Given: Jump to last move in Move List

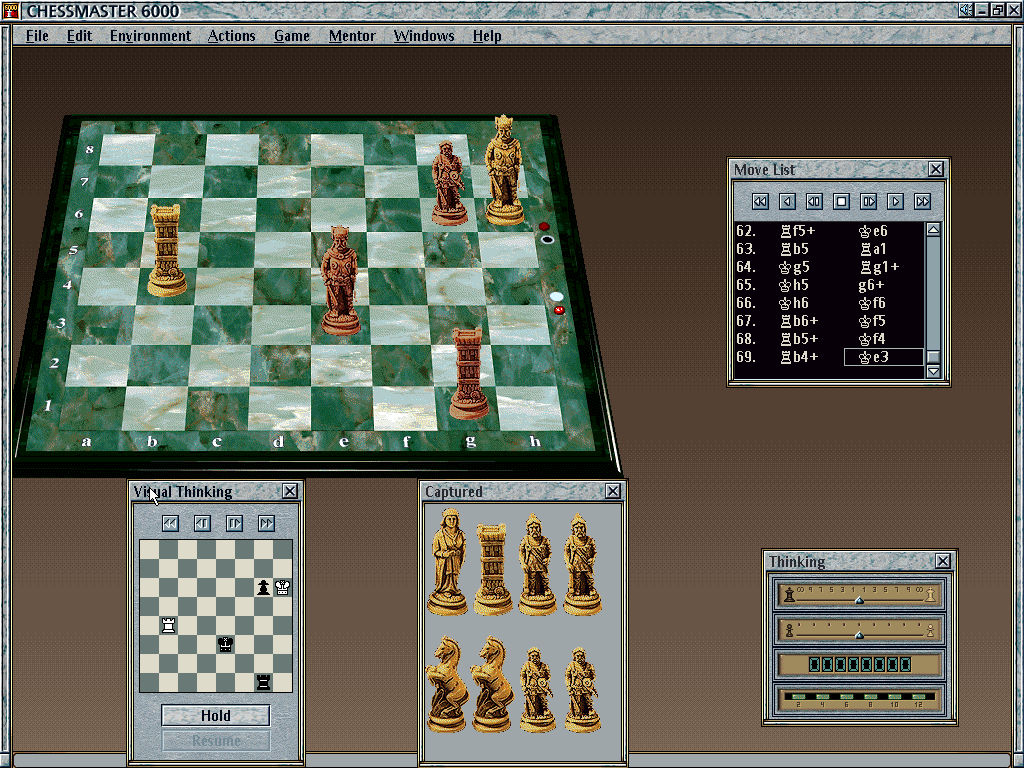Looking at the screenshot, I should [x=922, y=201].
